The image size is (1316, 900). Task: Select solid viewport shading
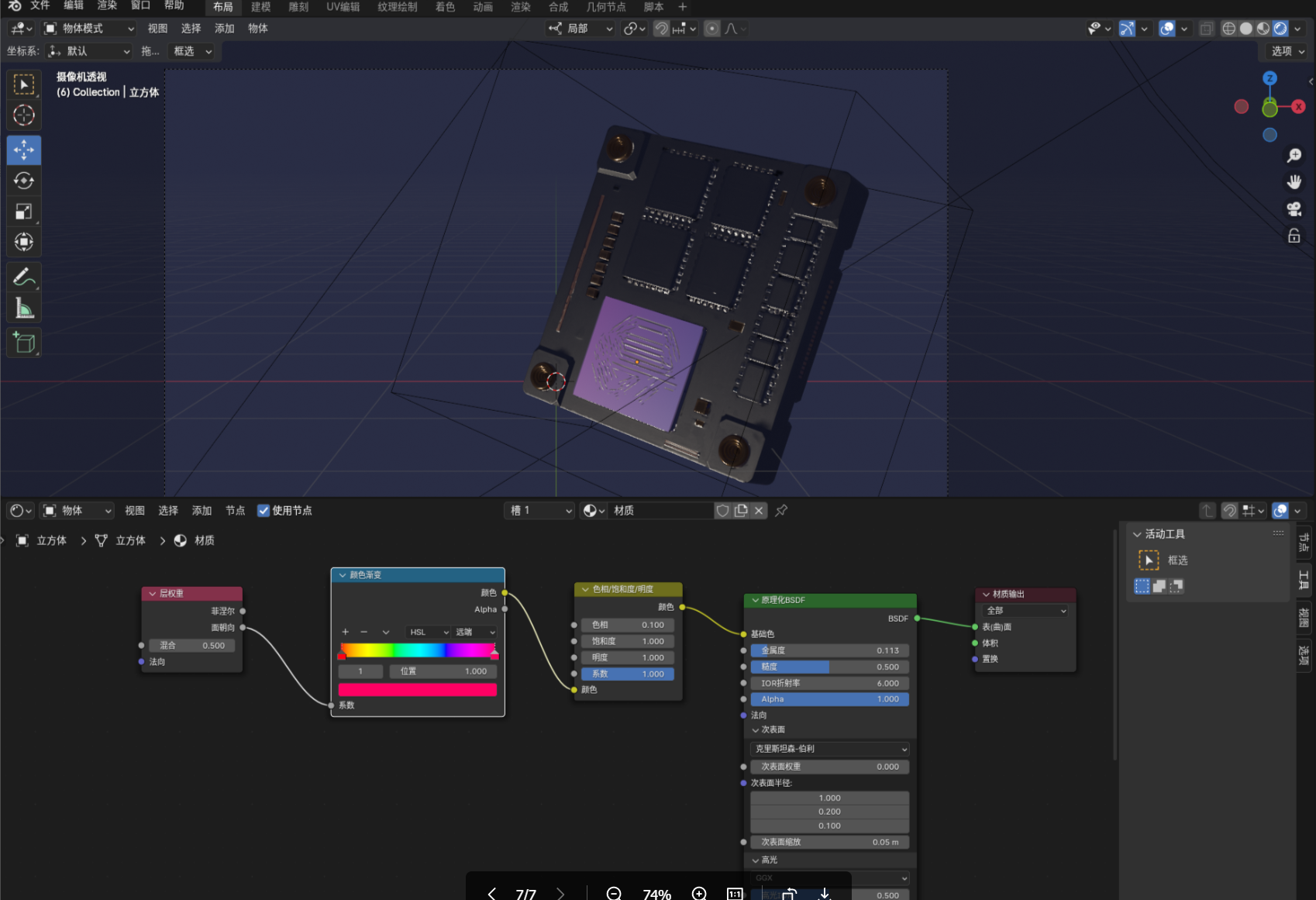[1245, 29]
